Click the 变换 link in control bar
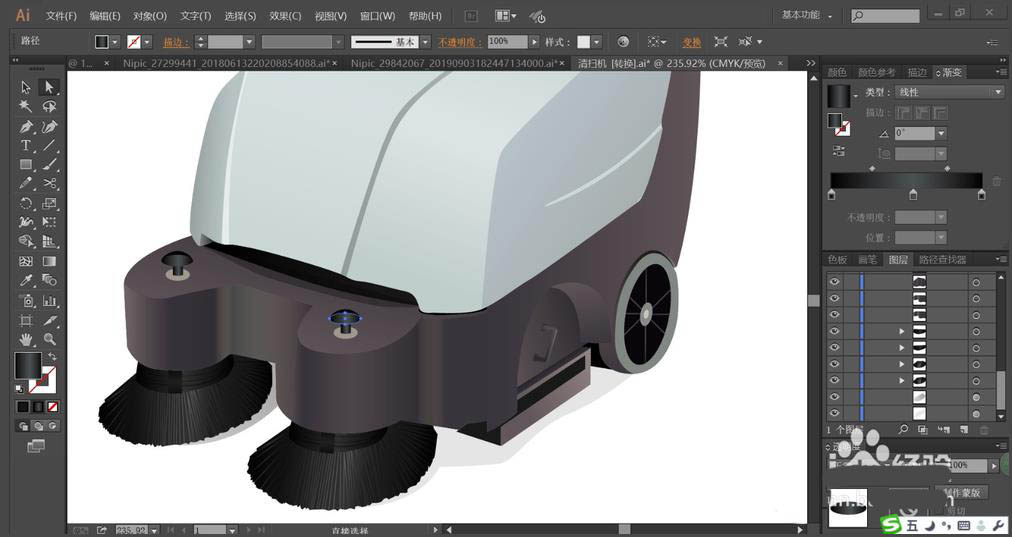Viewport: 1012px width, 537px height. [692, 42]
